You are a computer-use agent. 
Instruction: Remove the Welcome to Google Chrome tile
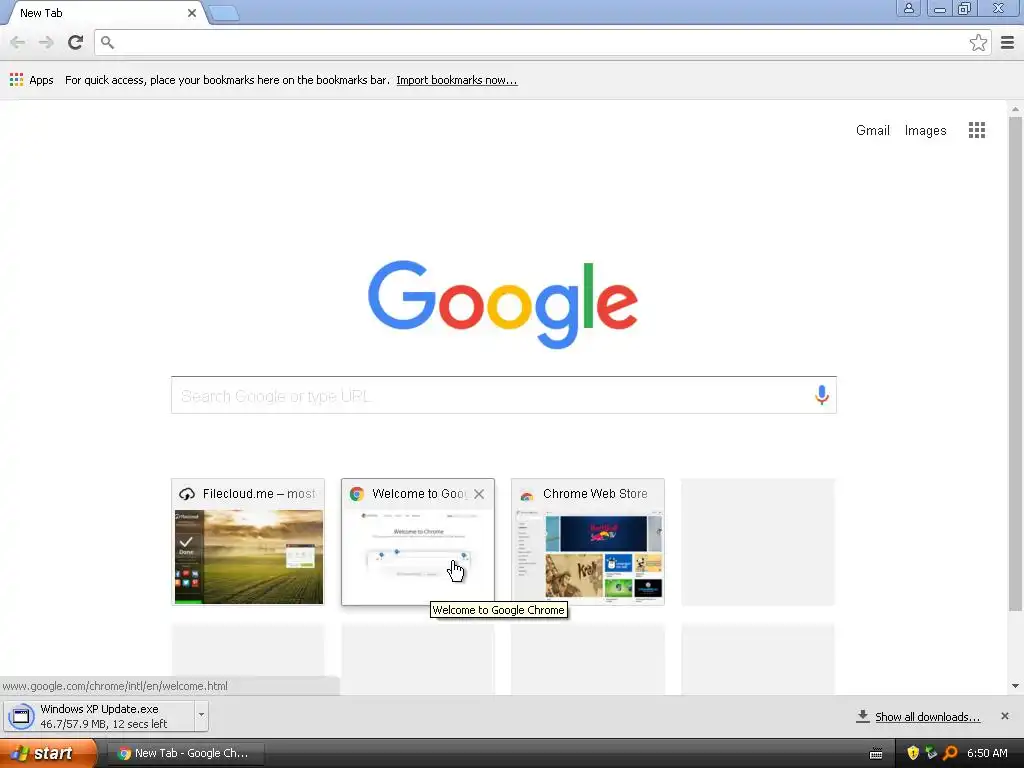point(479,494)
